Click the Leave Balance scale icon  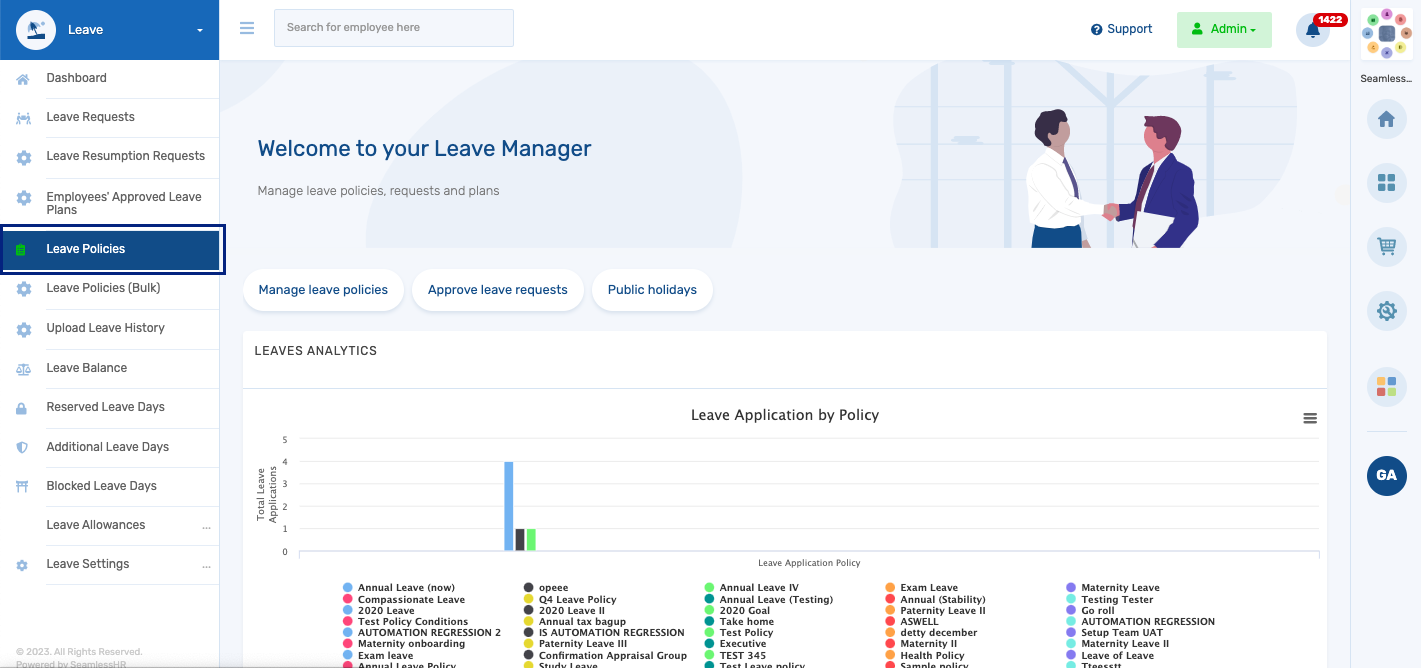tap(23, 369)
